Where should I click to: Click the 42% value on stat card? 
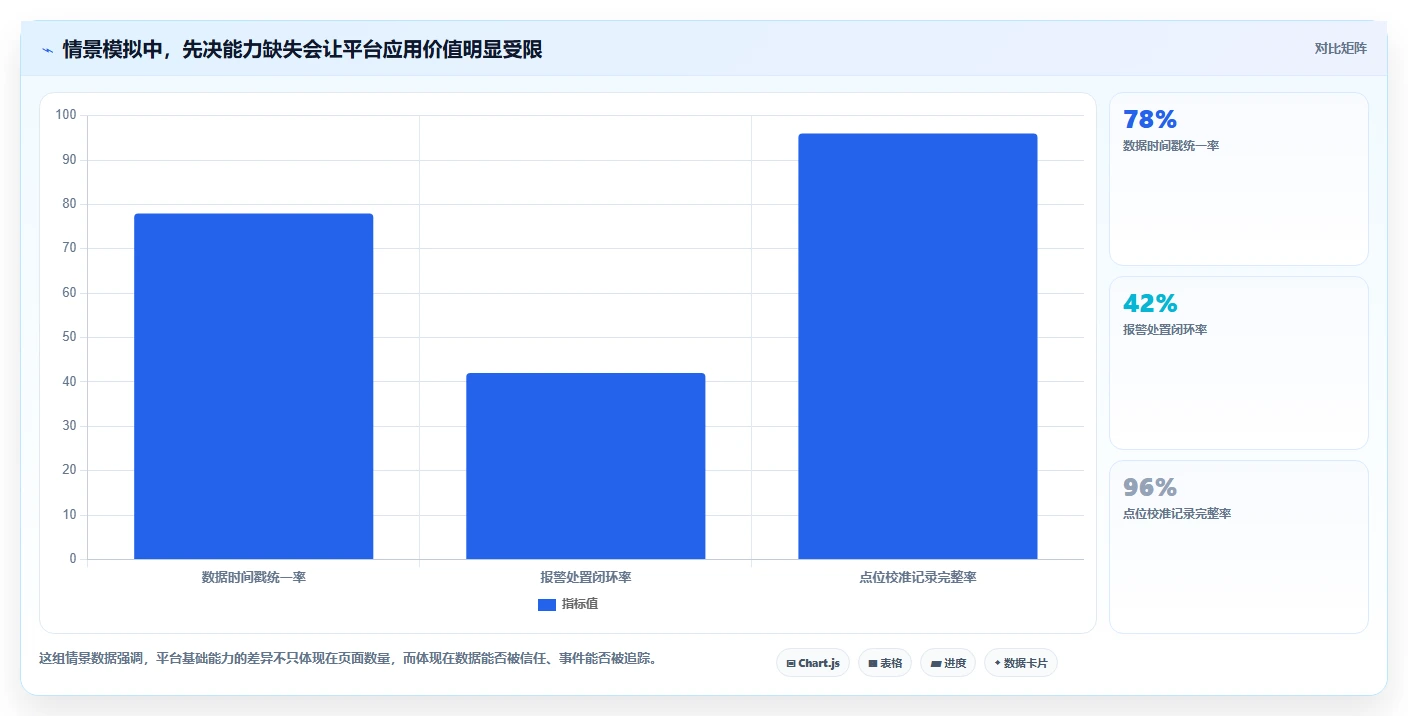1150,304
